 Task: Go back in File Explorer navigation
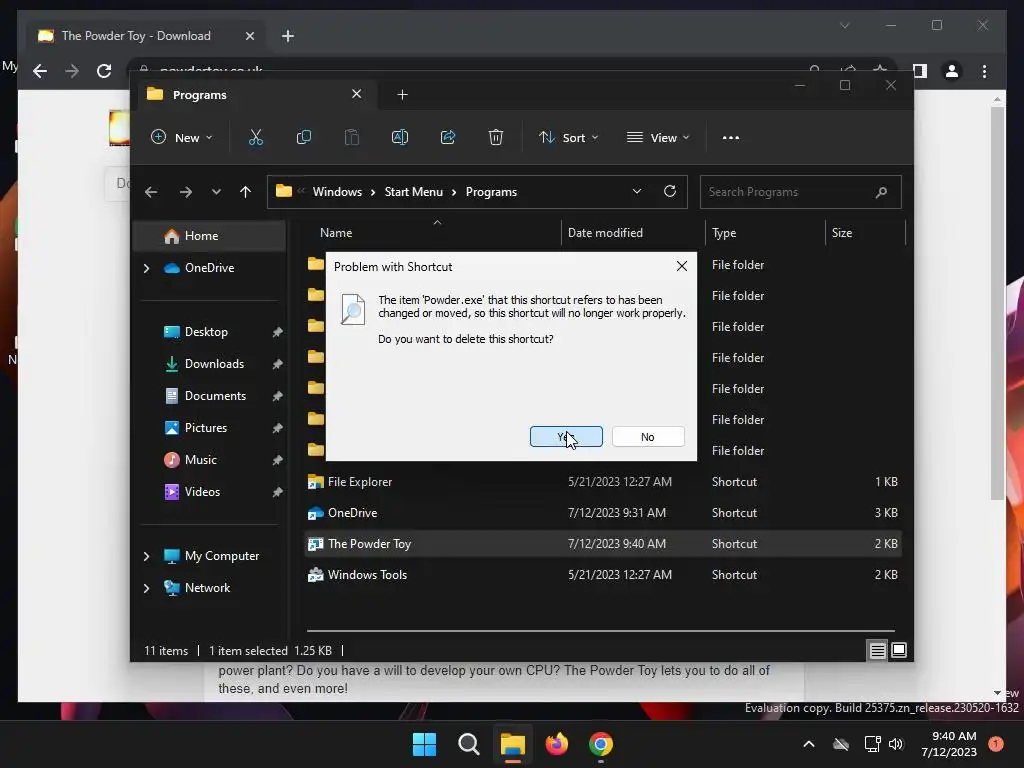click(x=151, y=192)
